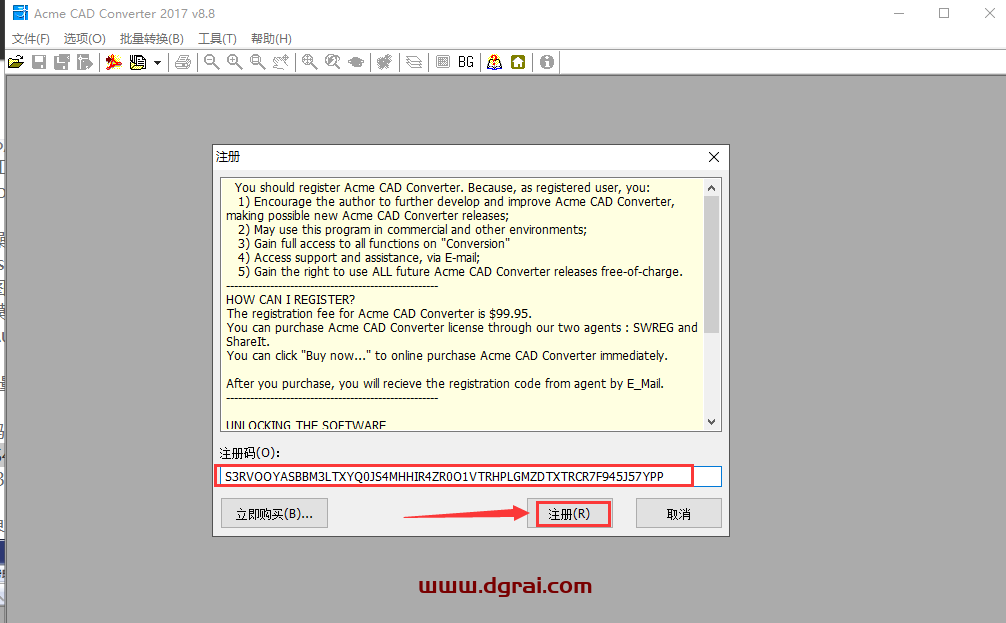Image resolution: width=1006 pixels, height=623 pixels.
Task: Click the batch convert documents icon
Action: (x=137, y=62)
